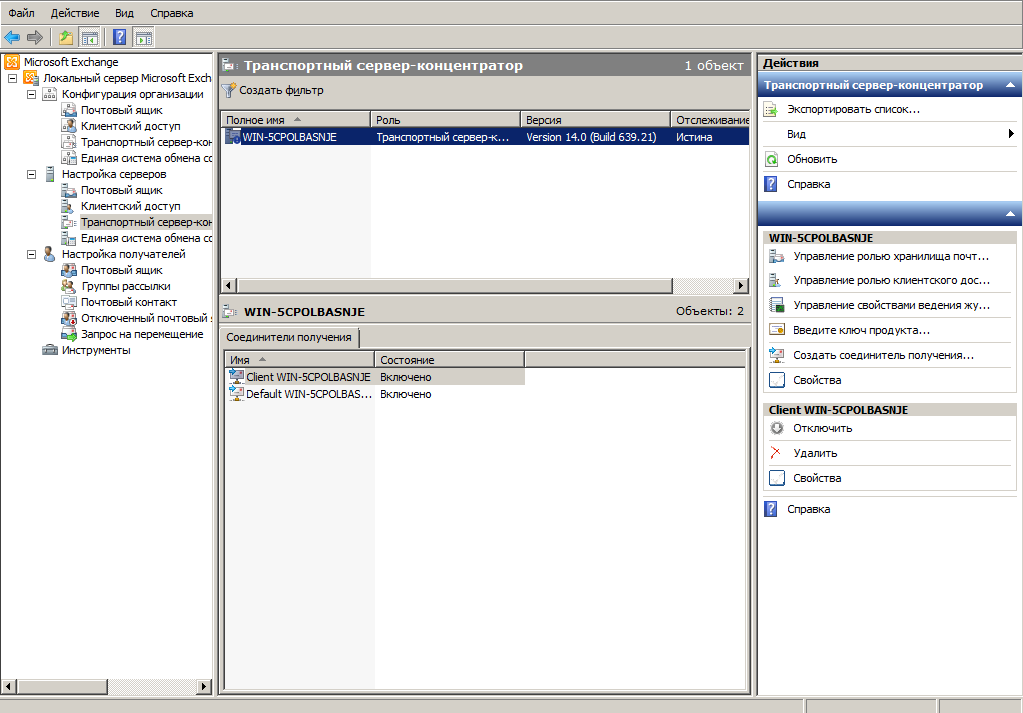Click the server list horizontal scrollbar right arrow
1023x713 pixels.
(741, 285)
